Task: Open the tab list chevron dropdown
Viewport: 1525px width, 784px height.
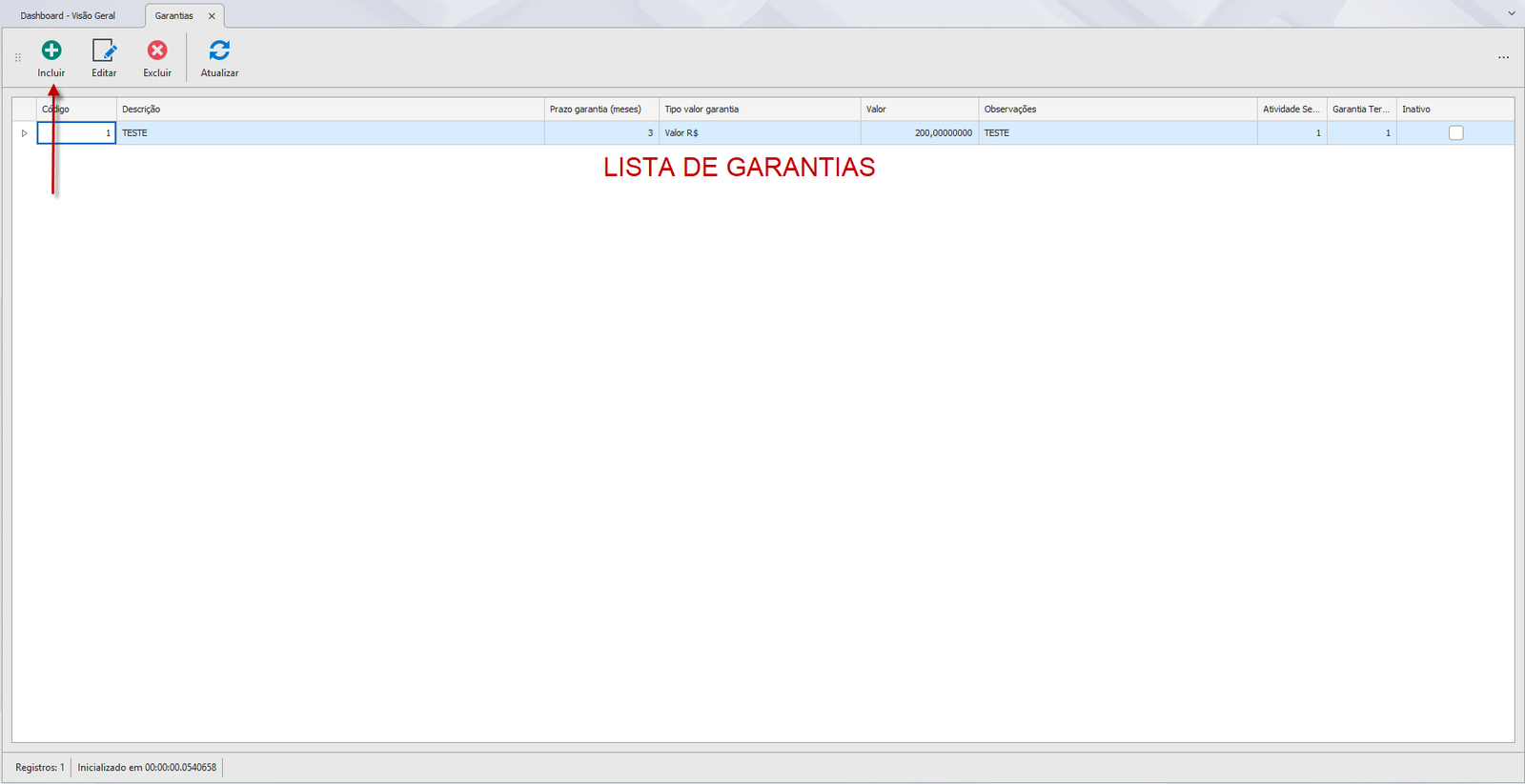Action: (1512, 13)
